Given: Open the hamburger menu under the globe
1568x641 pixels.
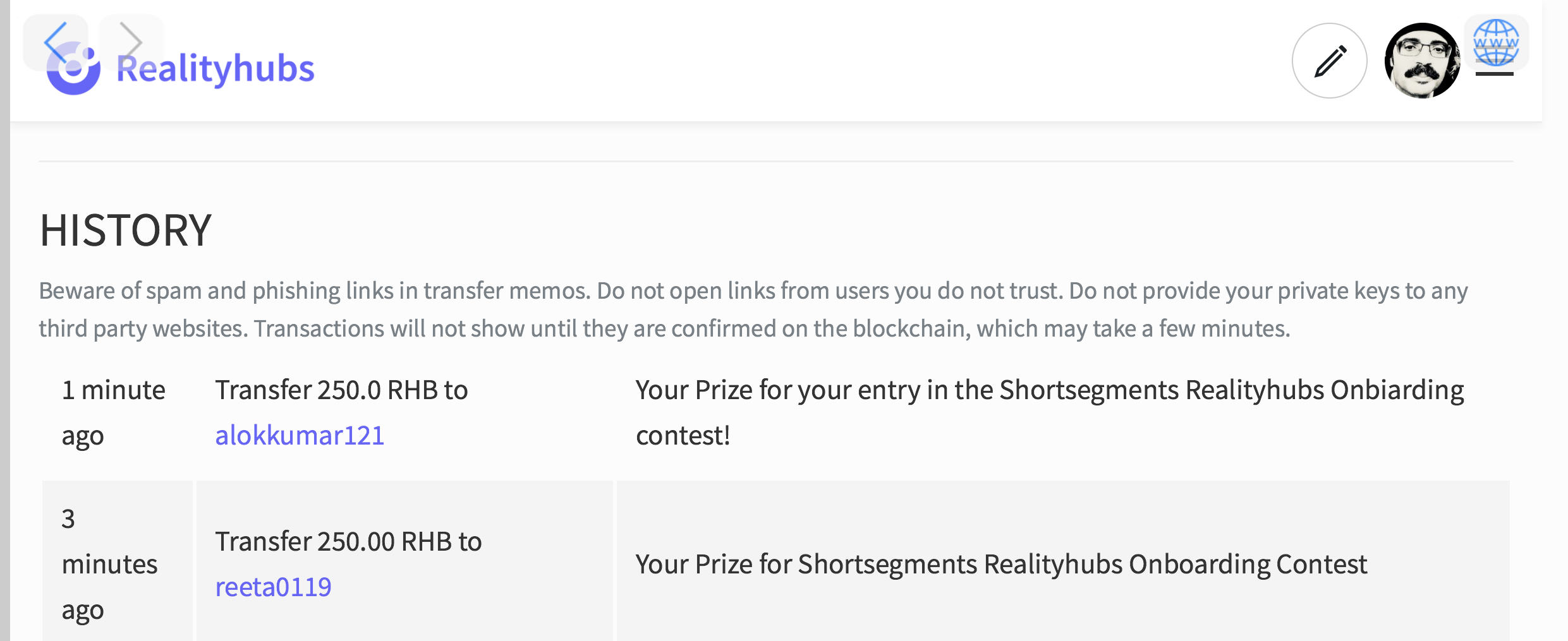Looking at the screenshot, I should tap(1494, 75).
